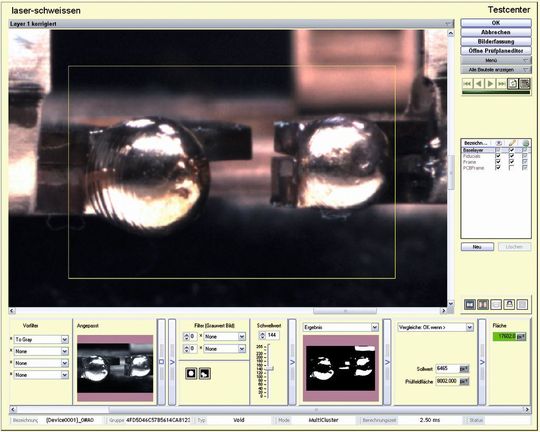Click the lock icon below the layer list
The image size is (540, 432).
tap(509, 304)
